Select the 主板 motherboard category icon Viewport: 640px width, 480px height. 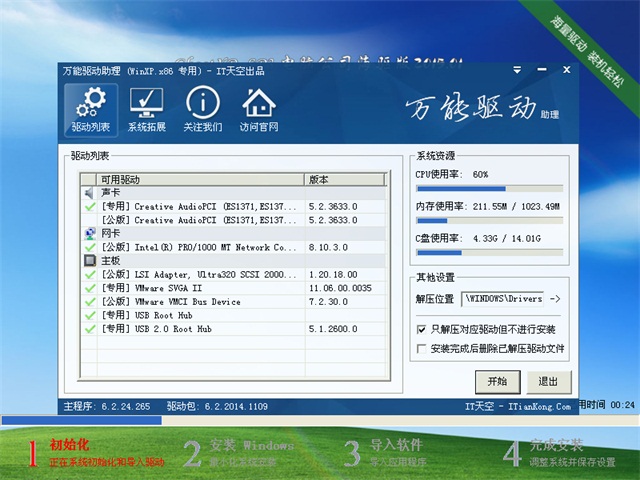[89, 260]
